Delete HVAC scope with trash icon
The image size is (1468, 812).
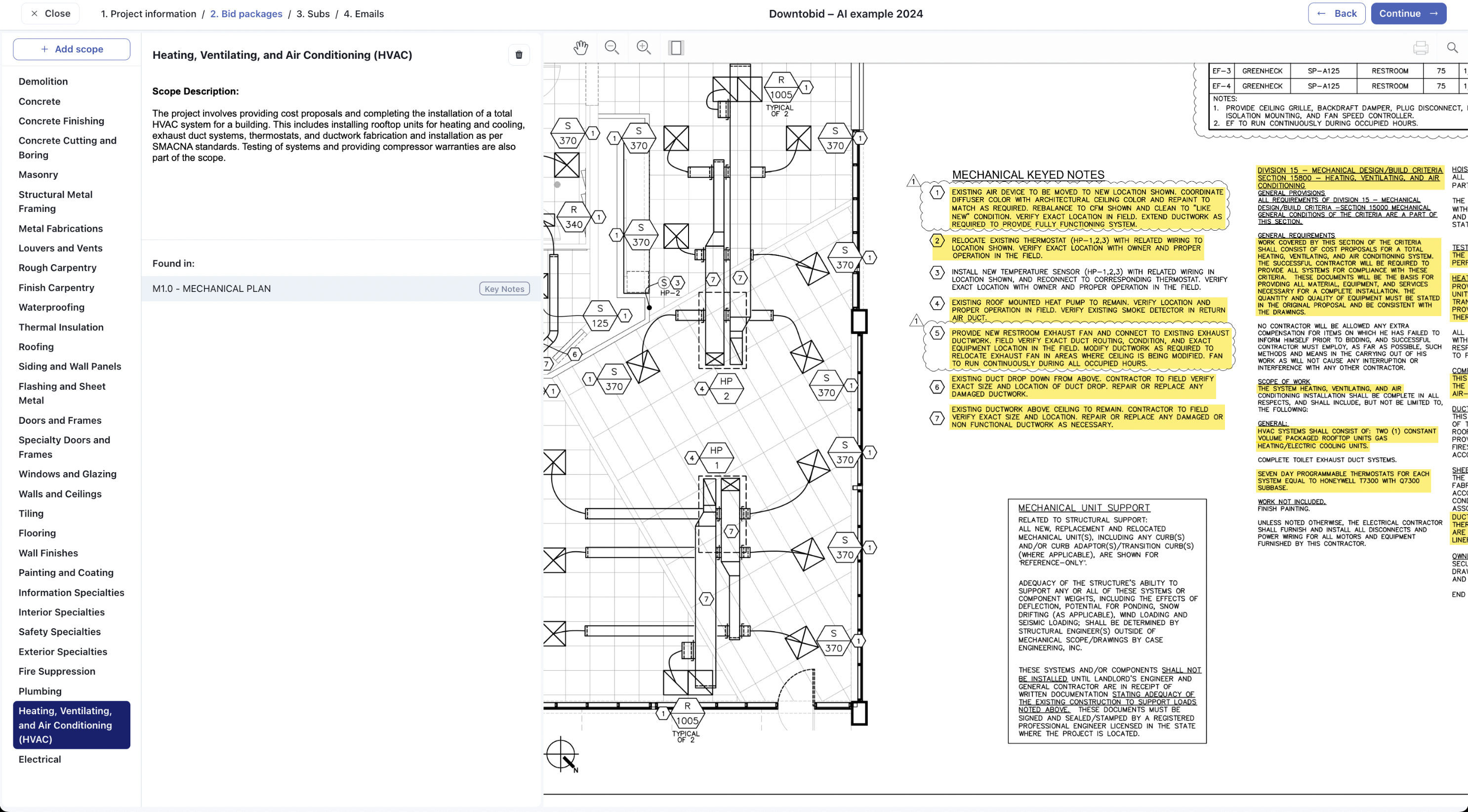(x=519, y=55)
